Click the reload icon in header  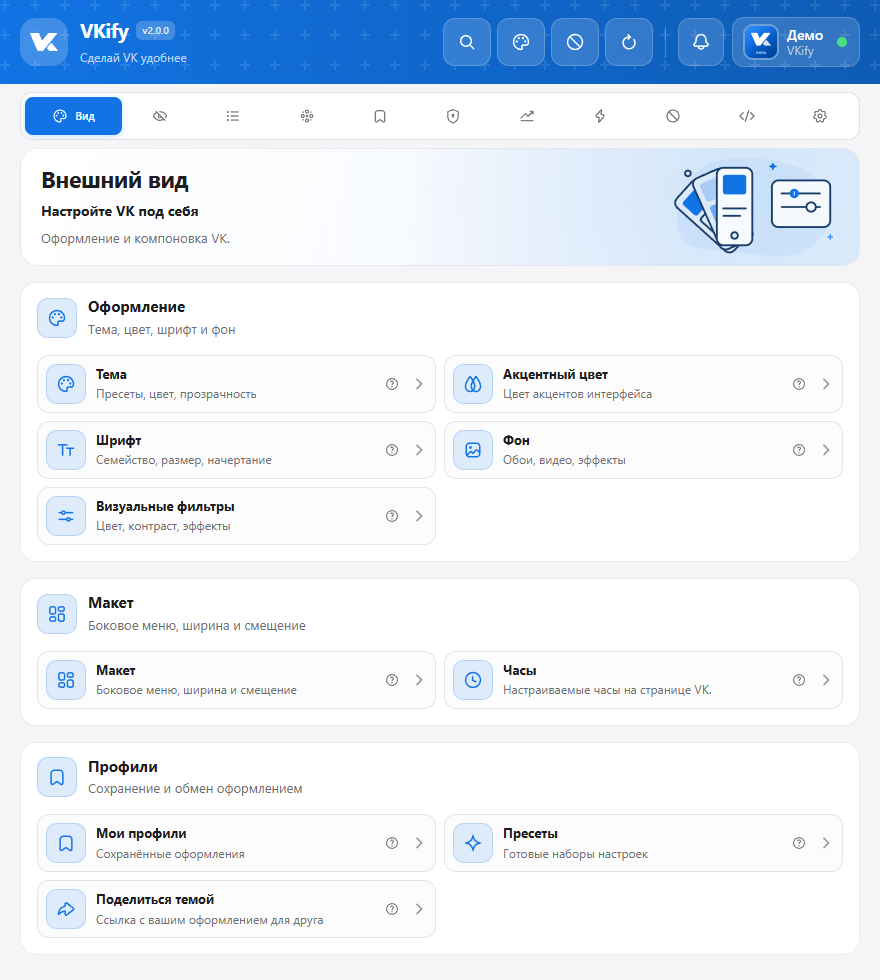[629, 42]
